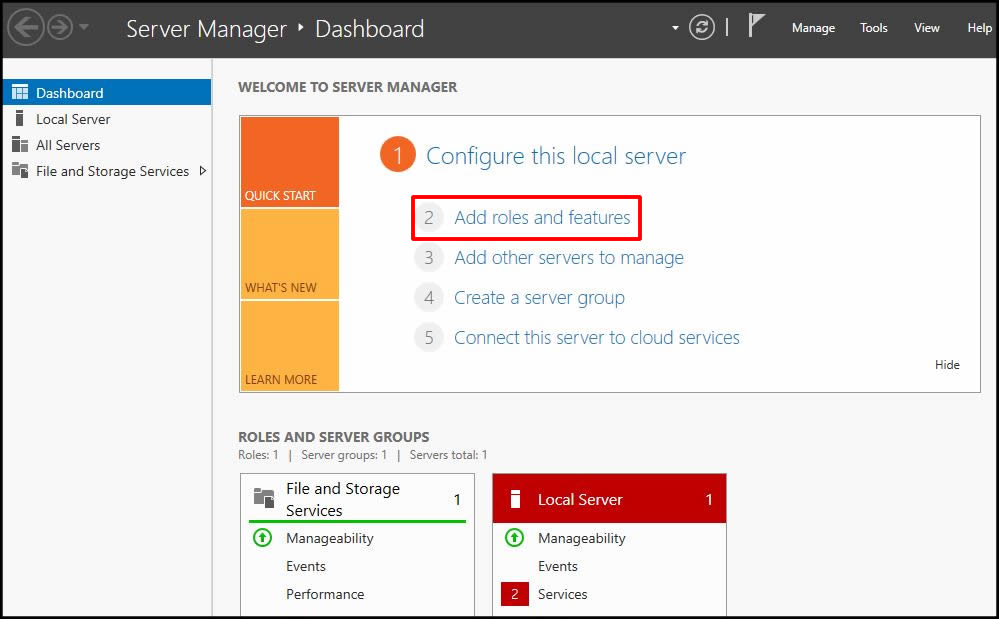Click the Local Server sidebar icon

click(x=19, y=119)
